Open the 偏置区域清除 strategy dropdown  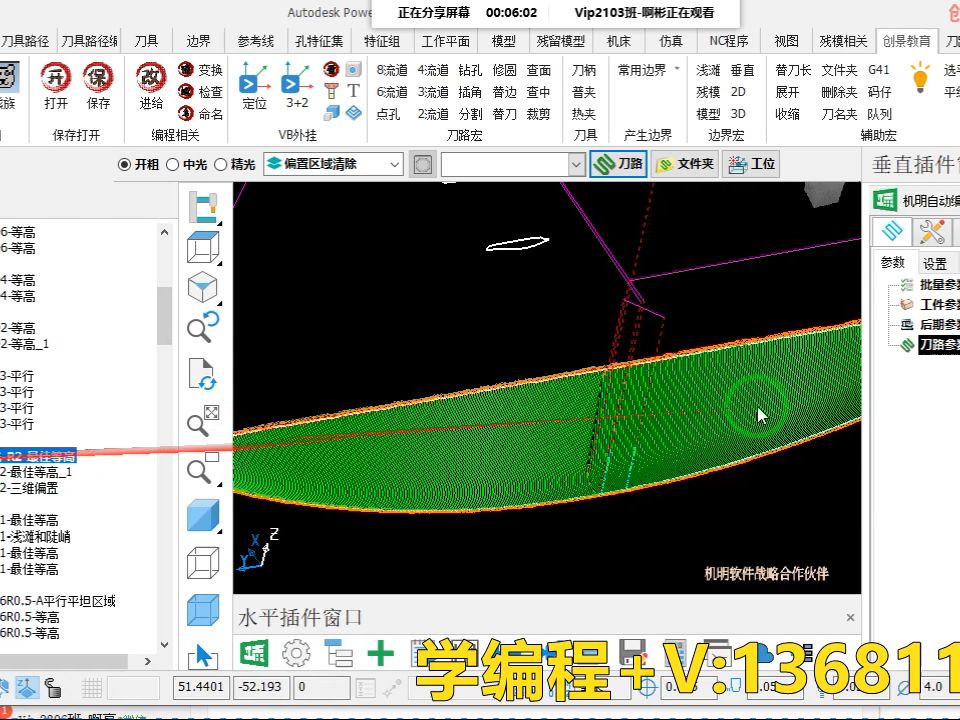point(333,164)
